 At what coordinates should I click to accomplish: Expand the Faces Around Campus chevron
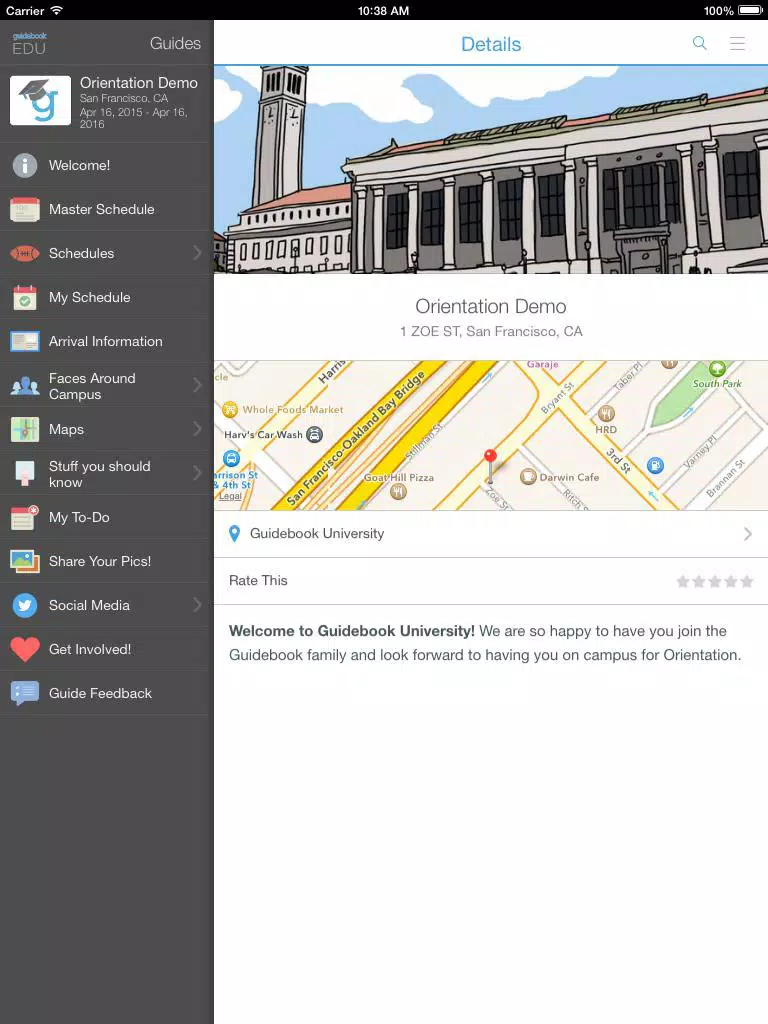[x=197, y=385]
